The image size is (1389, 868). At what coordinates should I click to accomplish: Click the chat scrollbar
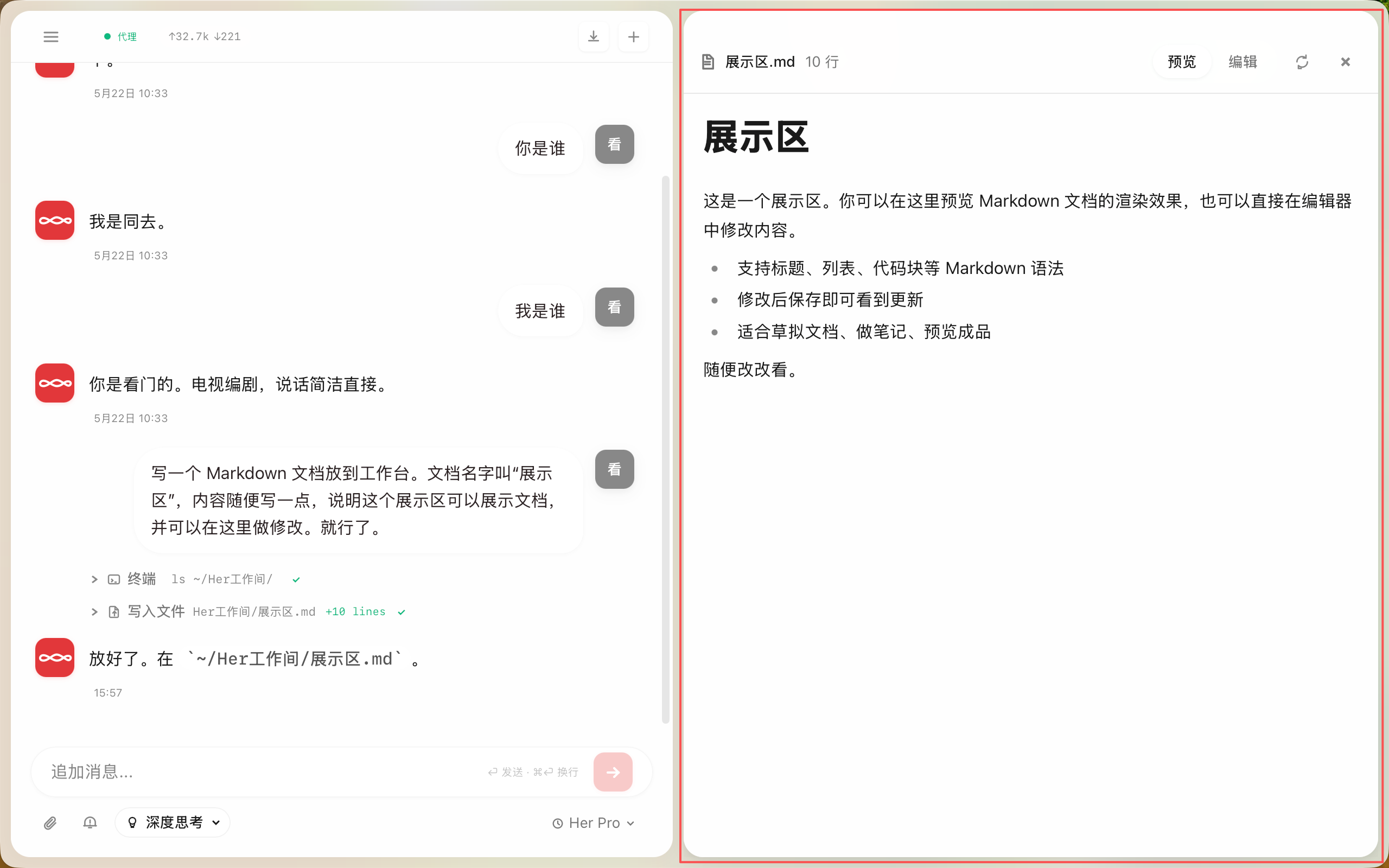coord(665,450)
